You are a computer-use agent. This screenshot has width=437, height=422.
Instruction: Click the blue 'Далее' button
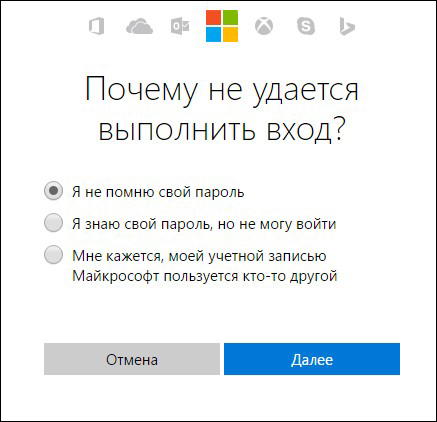point(312,359)
